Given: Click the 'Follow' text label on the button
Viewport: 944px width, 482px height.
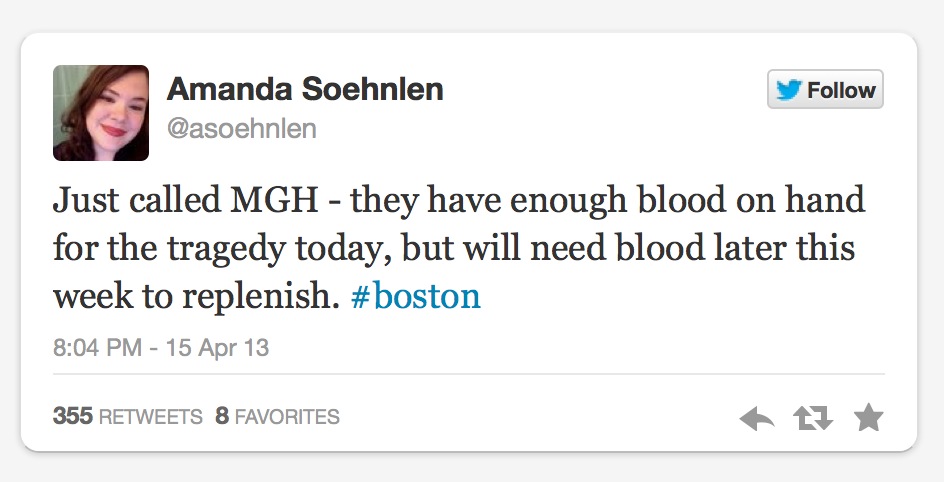Looking at the screenshot, I should point(841,90).
